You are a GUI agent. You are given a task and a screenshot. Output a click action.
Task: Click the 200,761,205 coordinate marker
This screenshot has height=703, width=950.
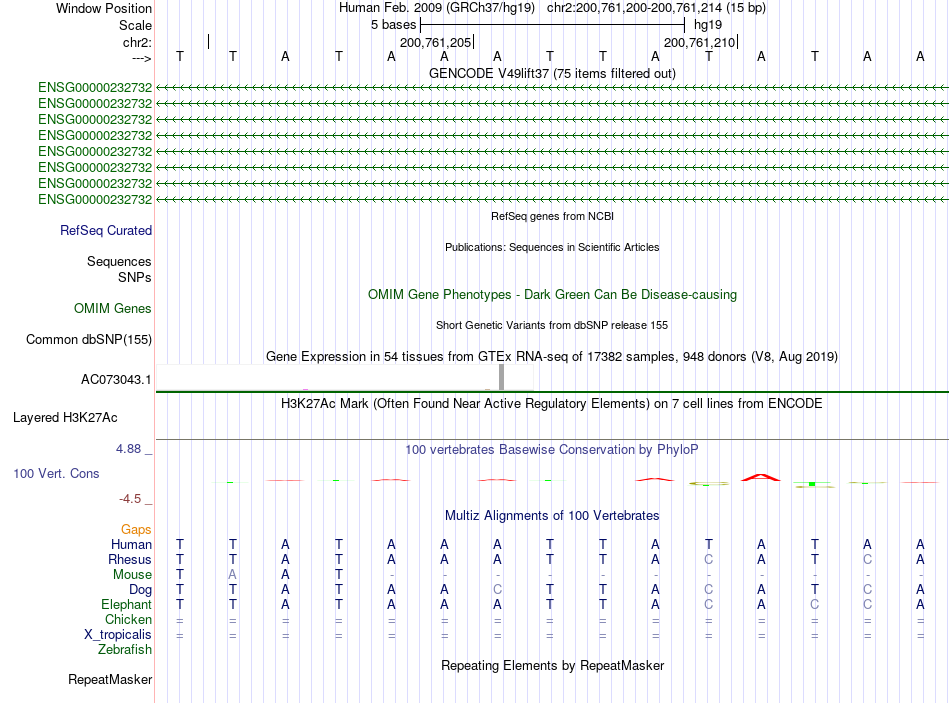click(x=436, y=42)
